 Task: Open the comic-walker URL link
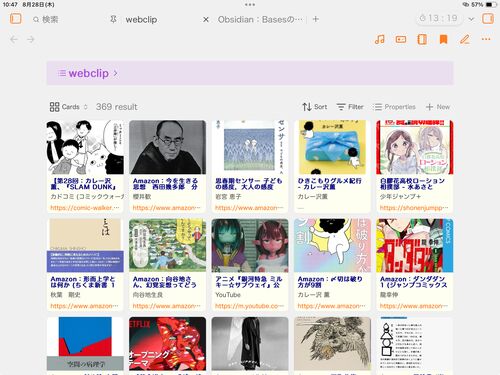(x=85, y=208)
